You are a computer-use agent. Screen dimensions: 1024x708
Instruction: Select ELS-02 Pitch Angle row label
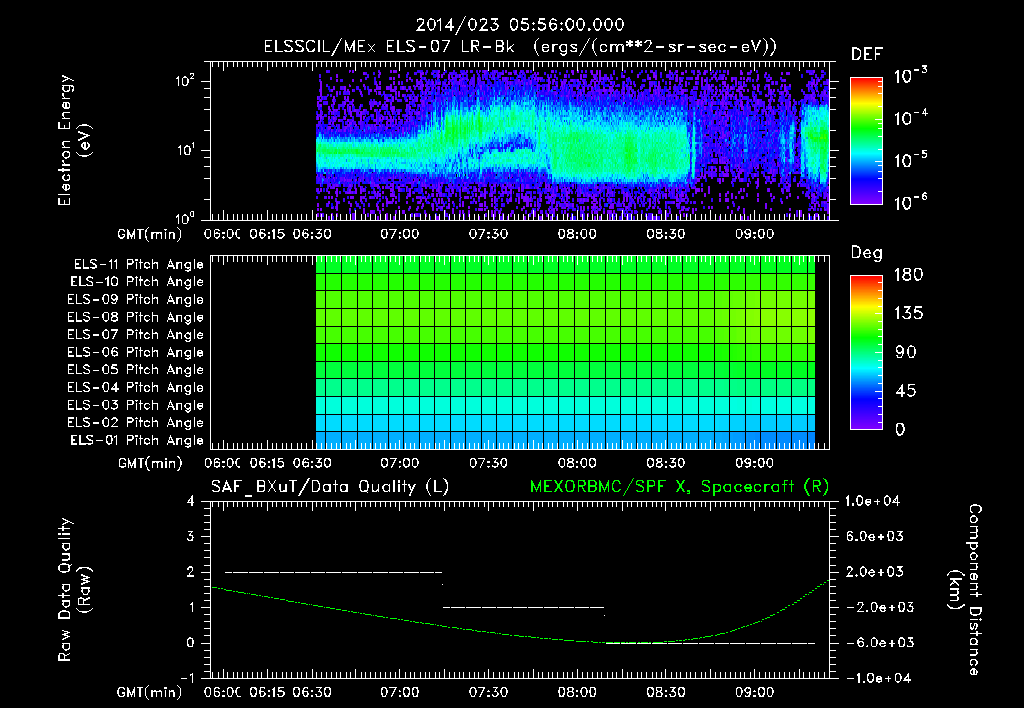tap(136, 423)
